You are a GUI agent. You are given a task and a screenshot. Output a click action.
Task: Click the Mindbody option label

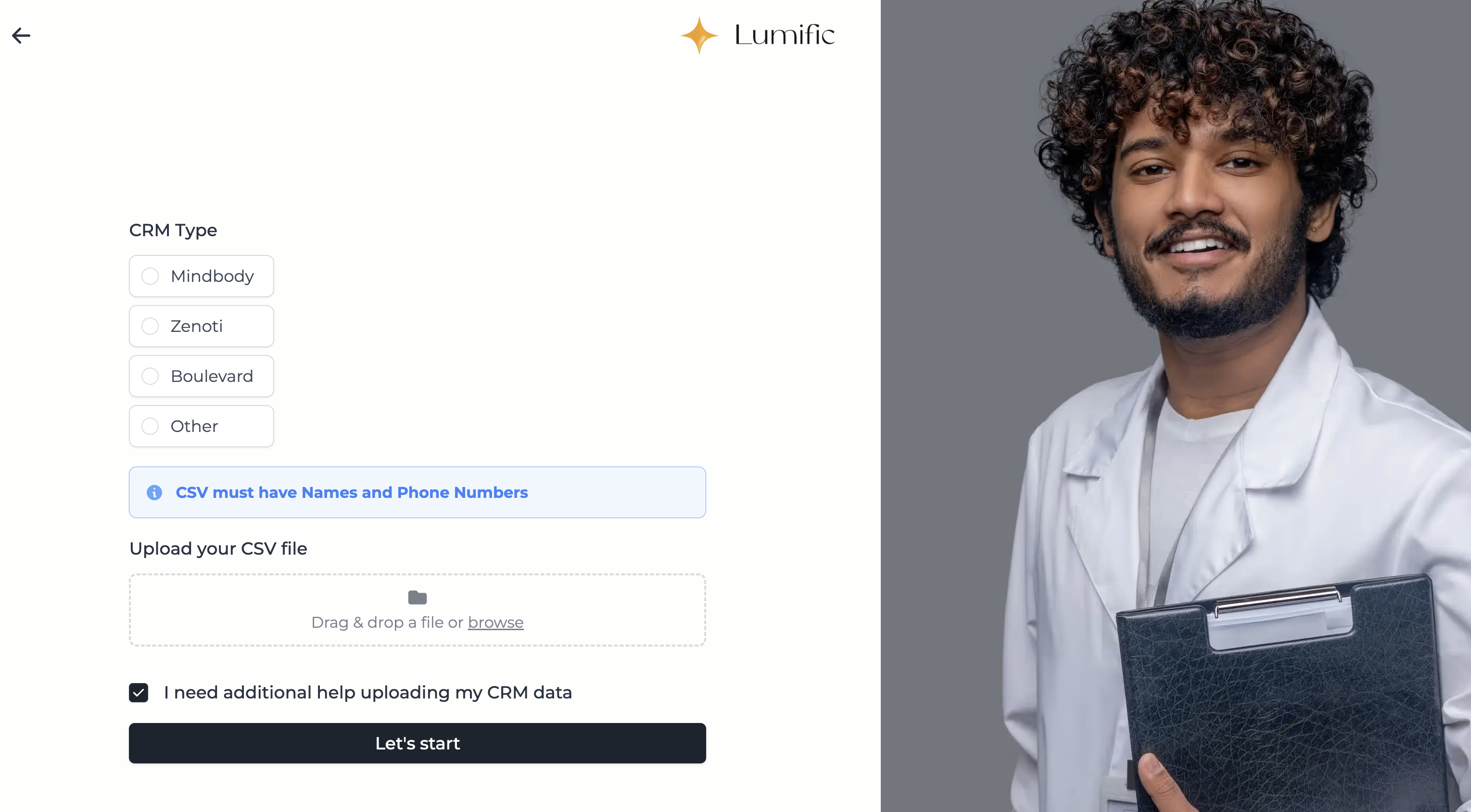(x=213, y=277)
